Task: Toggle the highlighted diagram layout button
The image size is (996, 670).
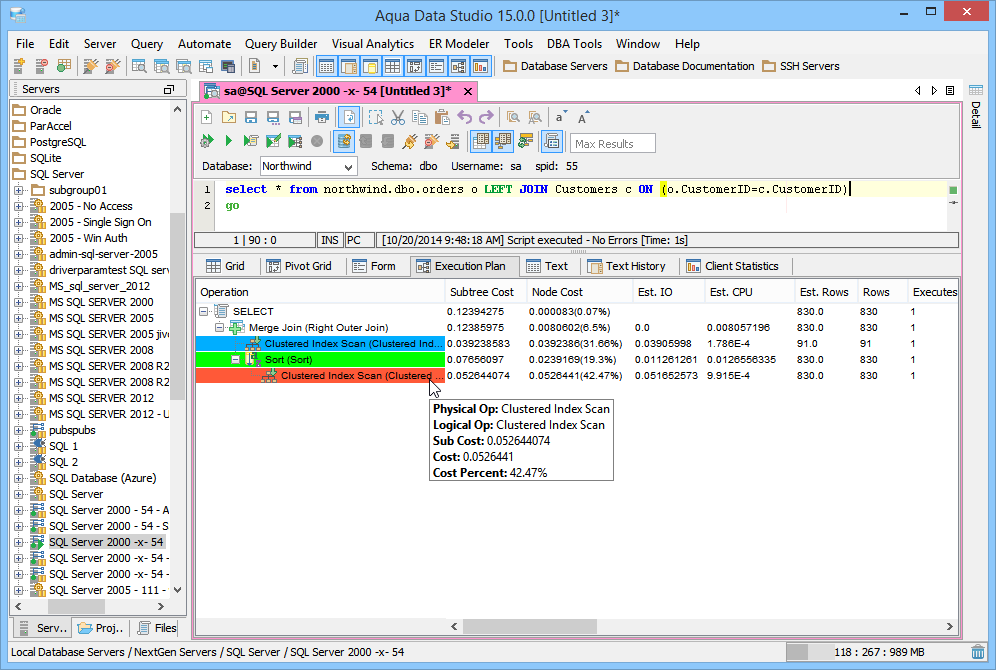Action: (459, 65)
